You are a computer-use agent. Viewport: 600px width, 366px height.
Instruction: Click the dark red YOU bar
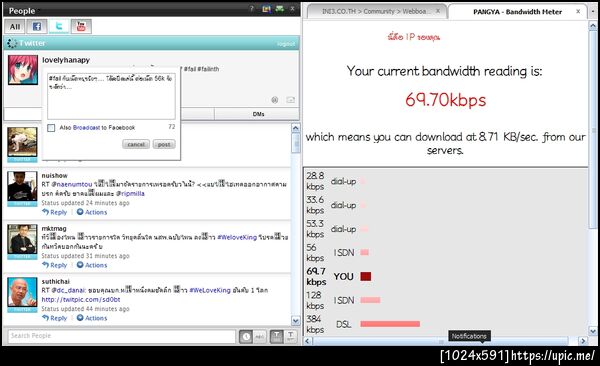click(x=366, y=276)
